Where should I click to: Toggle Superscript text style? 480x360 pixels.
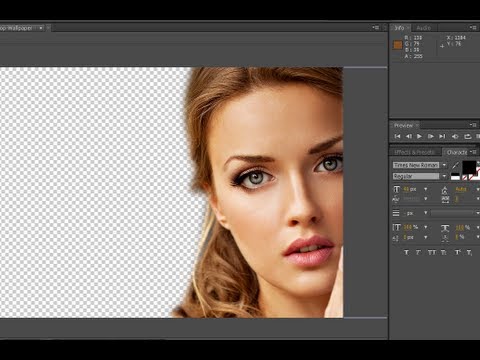pos(457,252)
